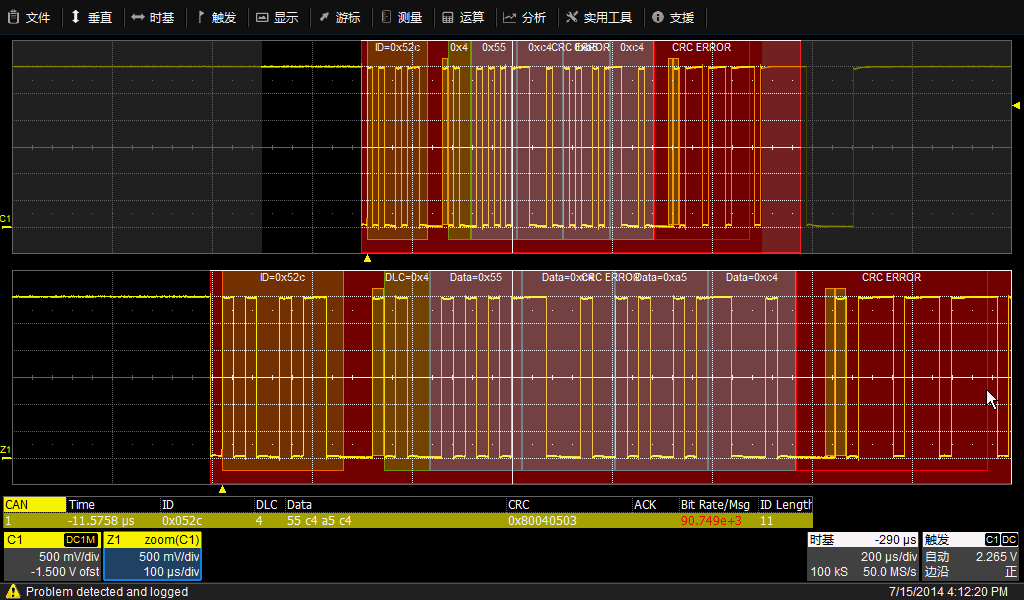This screenshot has height=600, width=1024.
Task: Open the 显示 (Display) menu
Action: click(278, 18)
